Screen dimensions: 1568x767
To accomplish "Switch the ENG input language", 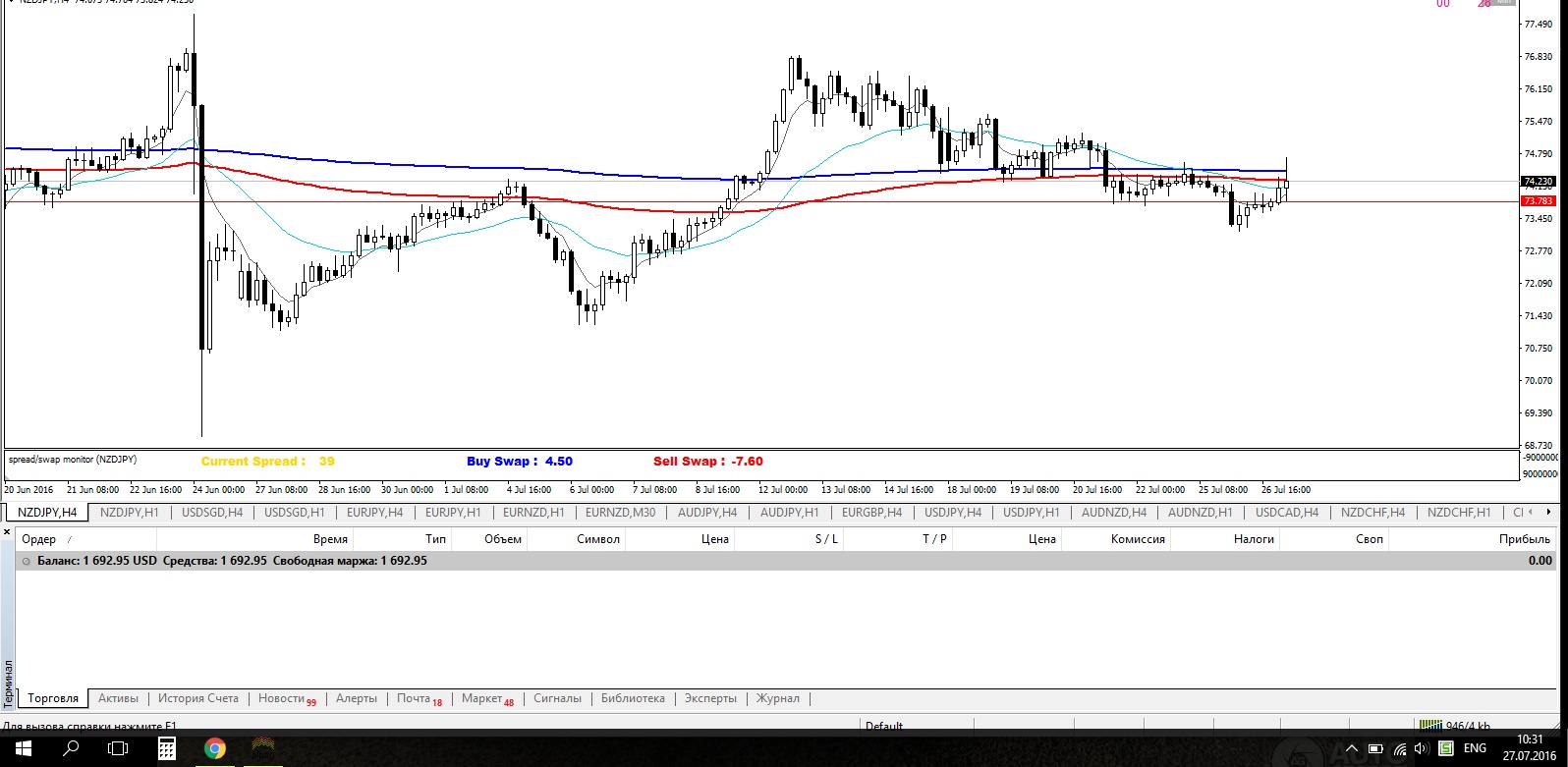I will tap(1475, 749).
